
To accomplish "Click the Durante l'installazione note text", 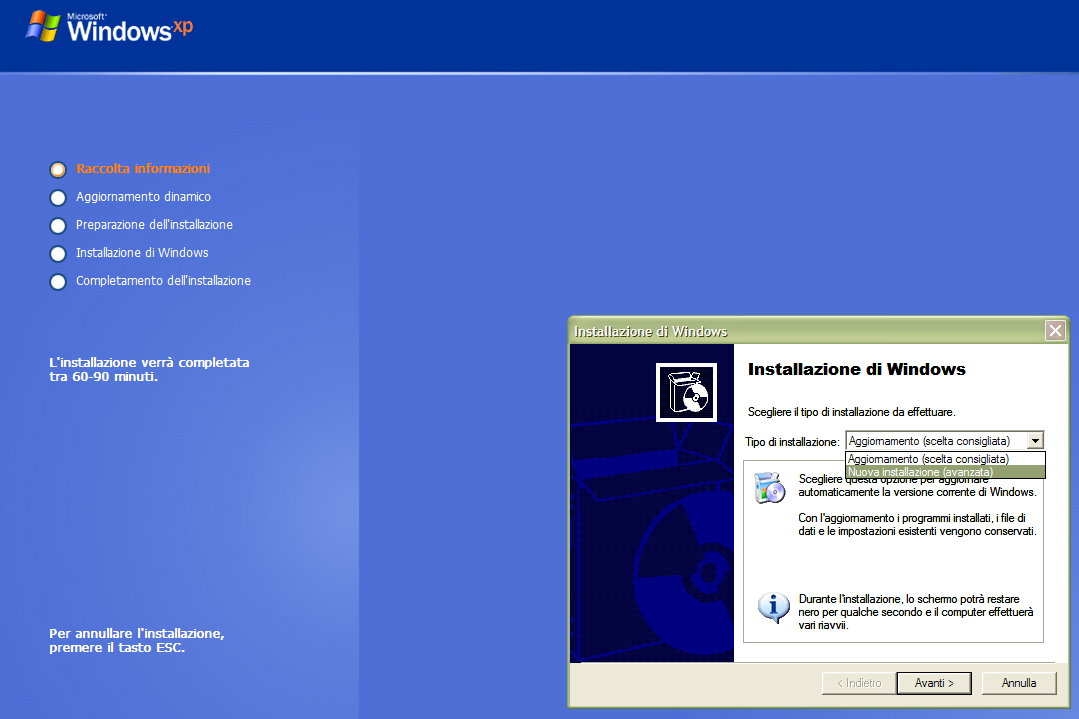I will pos(916,612).
